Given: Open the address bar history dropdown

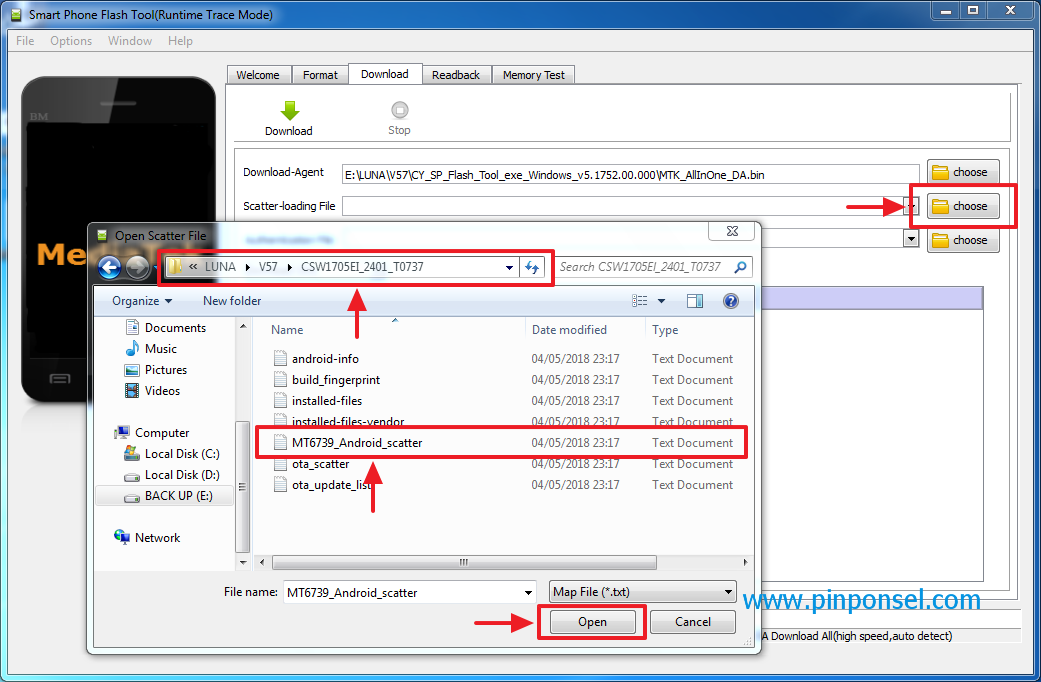Looking at the screenshot, I should click(x=509, y=268).
